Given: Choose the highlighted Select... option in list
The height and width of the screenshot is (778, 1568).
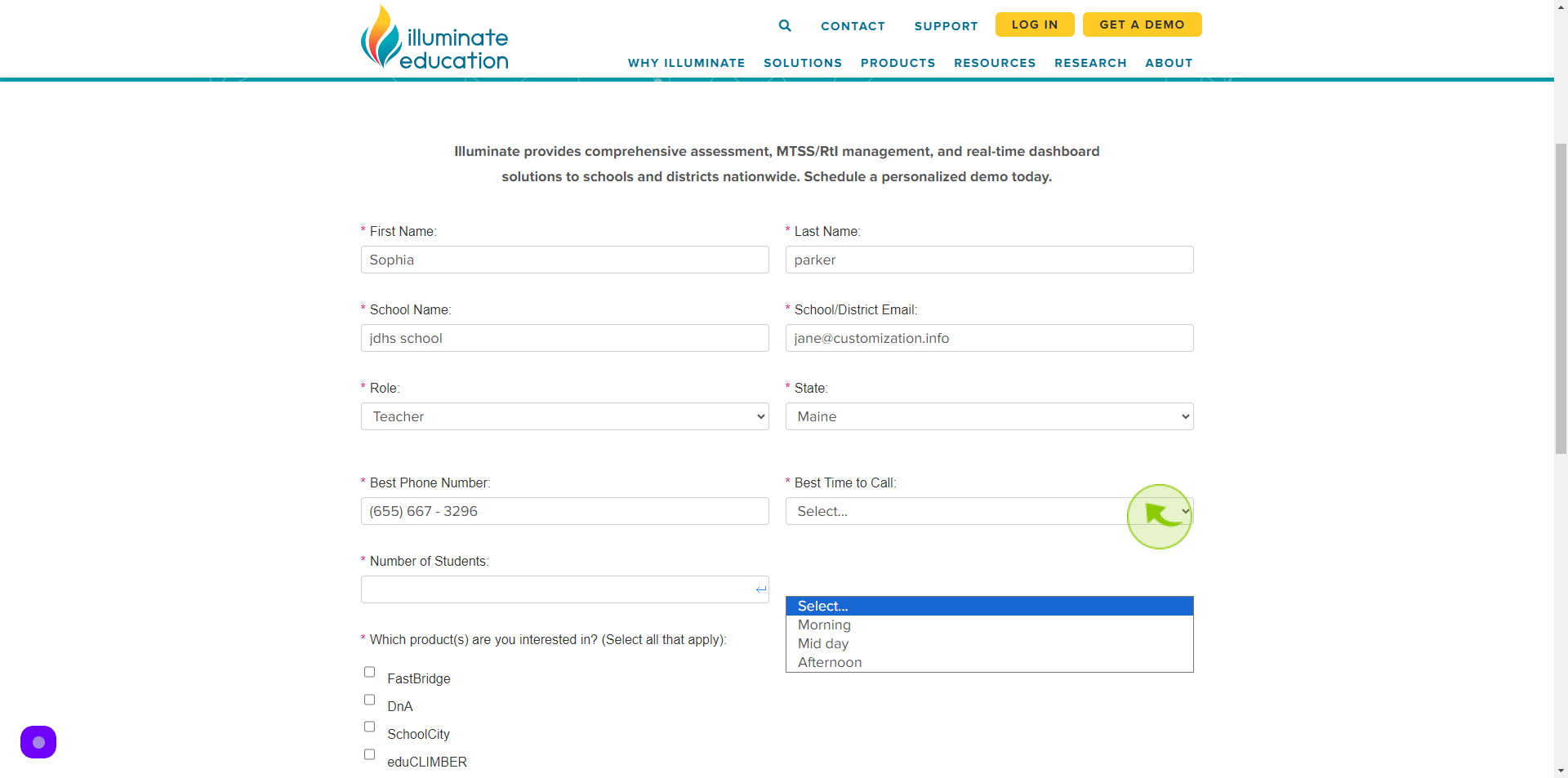Looking at the screenshot, I should (x=990, y=606).
